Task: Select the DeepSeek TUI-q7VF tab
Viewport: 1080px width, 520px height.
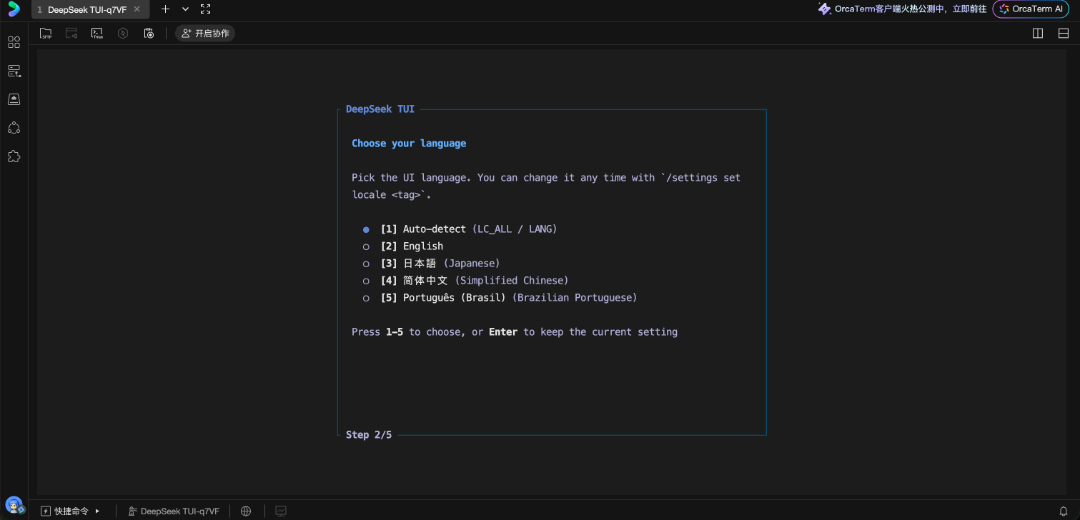Action: (x=90, y=9)
